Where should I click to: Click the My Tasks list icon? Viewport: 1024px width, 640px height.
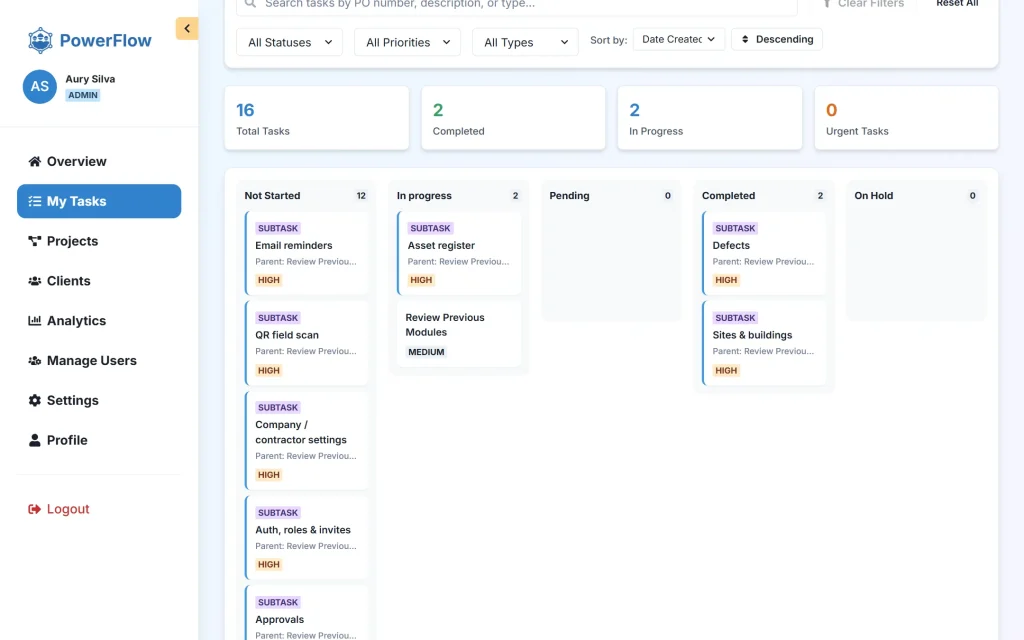(x=35, y=201)
